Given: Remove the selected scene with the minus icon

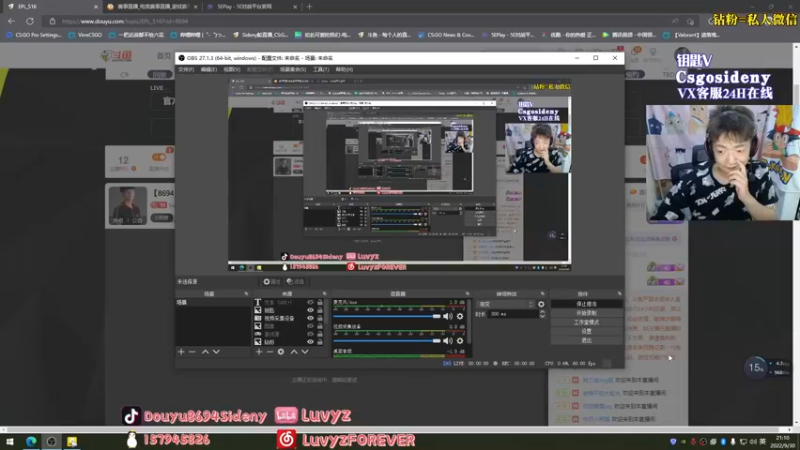Looking at the screenshot, I should point(192,352).
